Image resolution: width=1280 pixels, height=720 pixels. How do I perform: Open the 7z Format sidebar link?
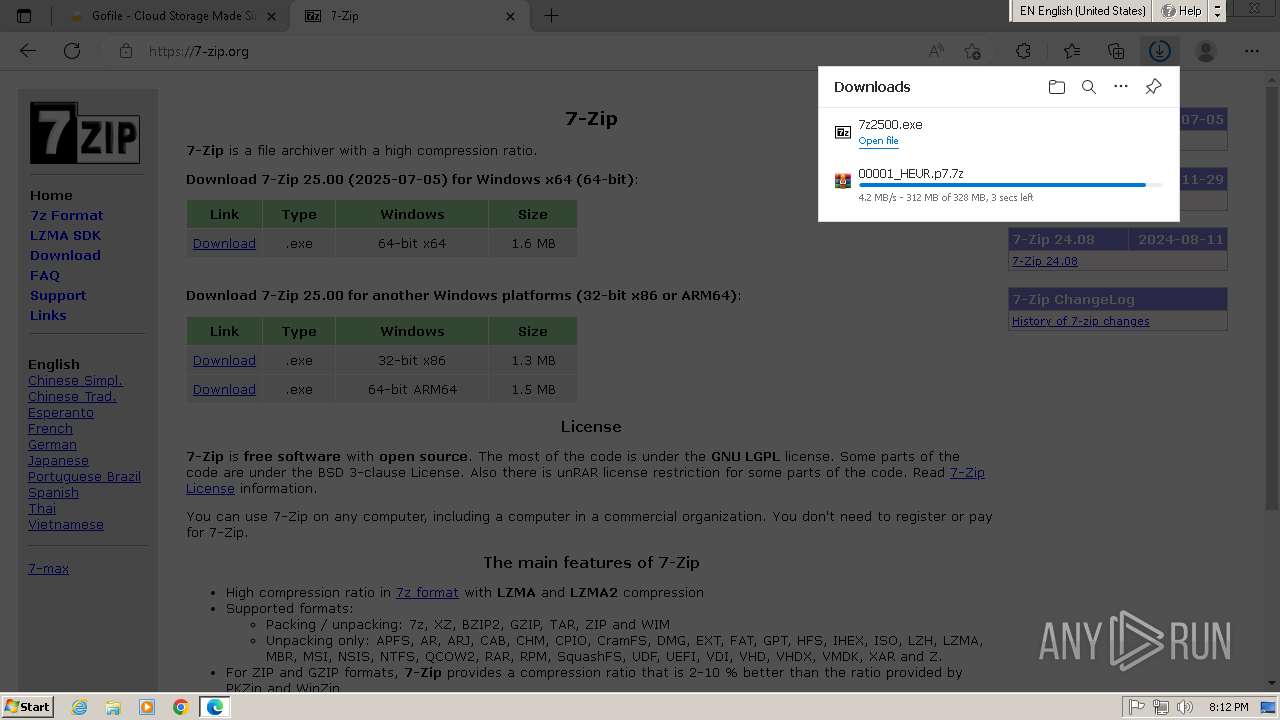(x=66, y=215)
